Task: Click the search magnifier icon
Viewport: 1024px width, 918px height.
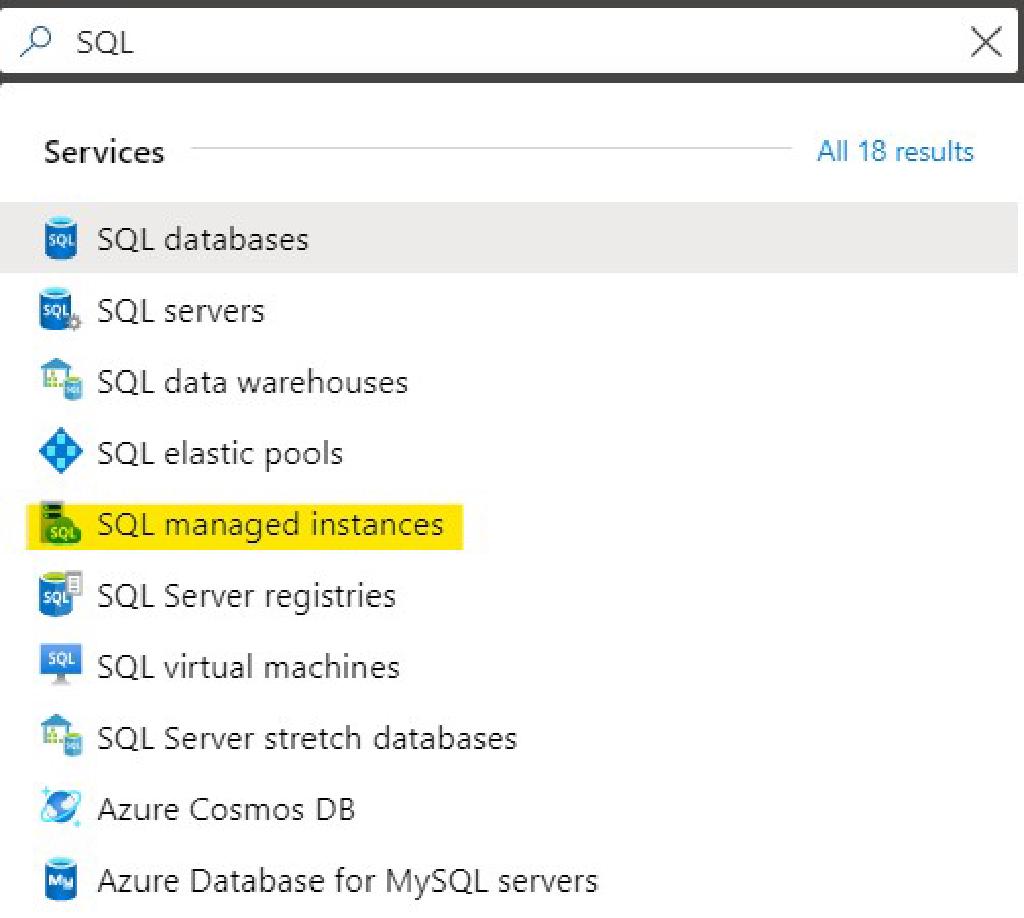Action: point(36,41)
